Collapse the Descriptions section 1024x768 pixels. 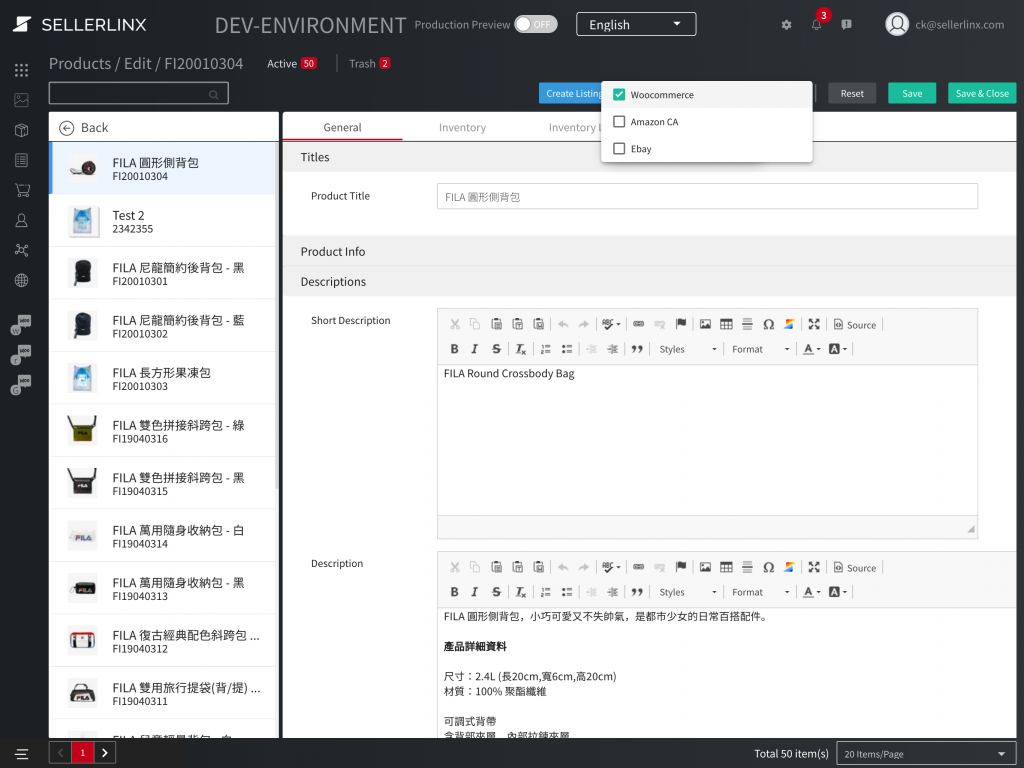[649, 281]
